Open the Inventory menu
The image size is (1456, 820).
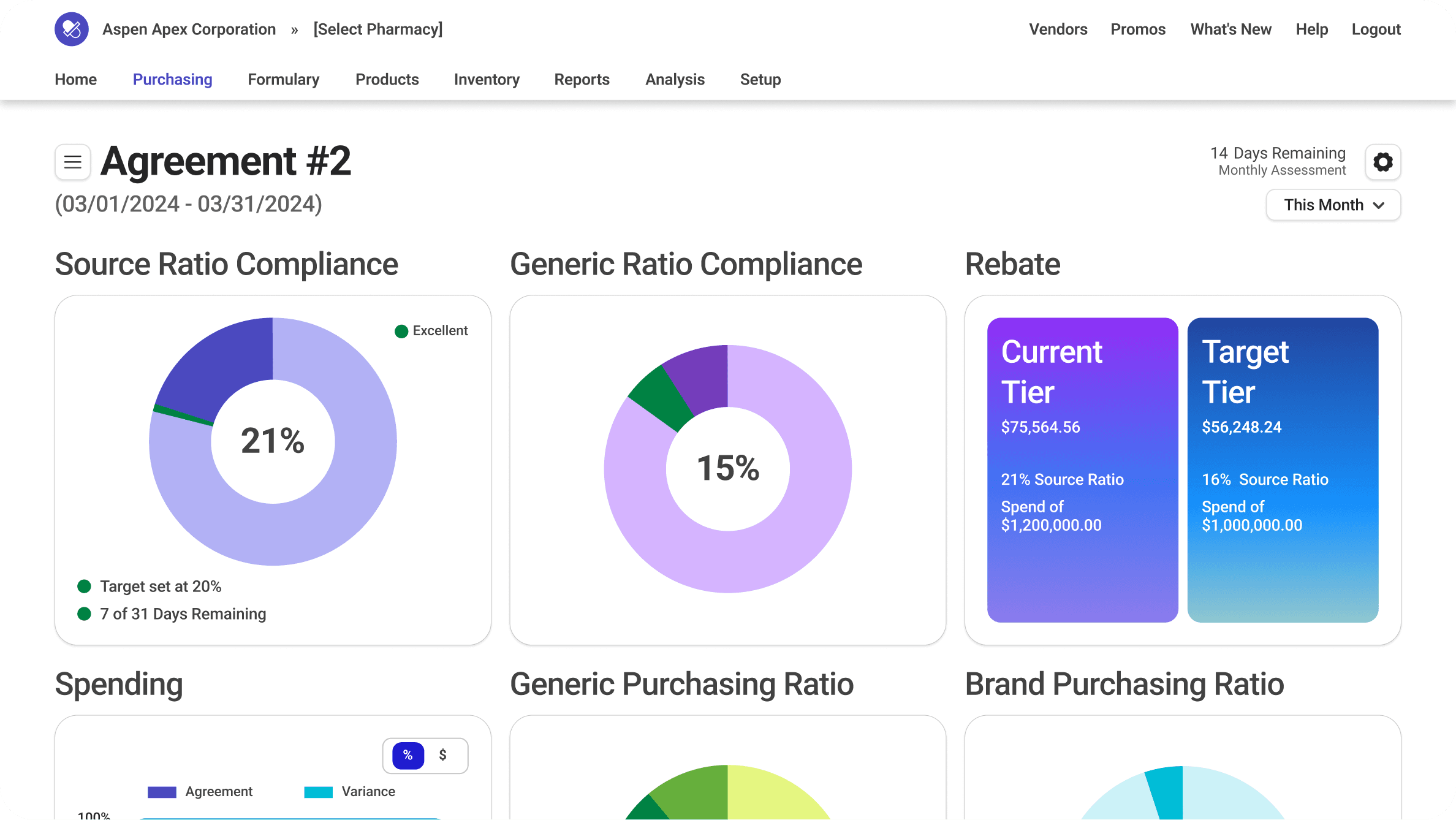(x=487, y=80)
